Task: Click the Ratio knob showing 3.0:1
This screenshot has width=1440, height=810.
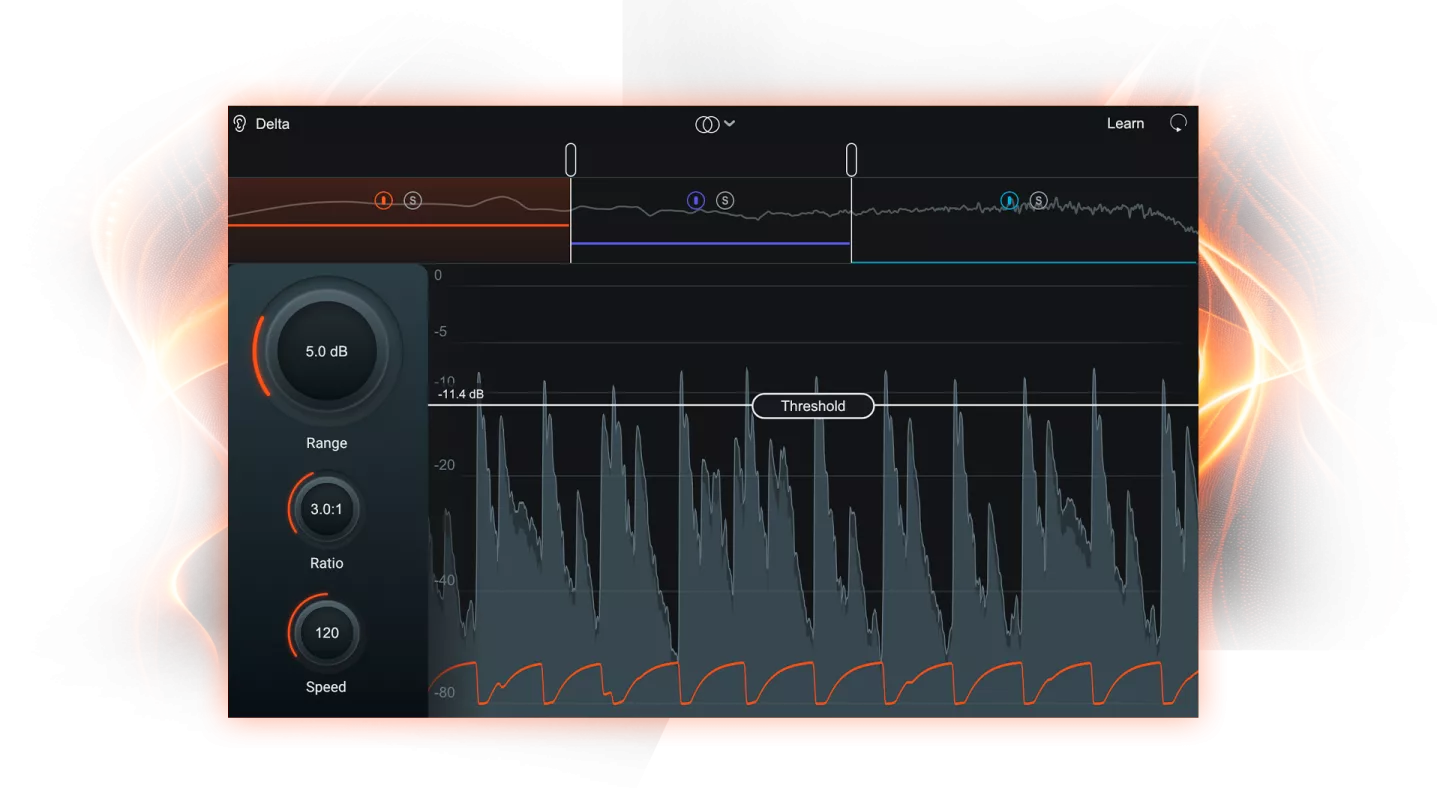Action: click(326, 509)
